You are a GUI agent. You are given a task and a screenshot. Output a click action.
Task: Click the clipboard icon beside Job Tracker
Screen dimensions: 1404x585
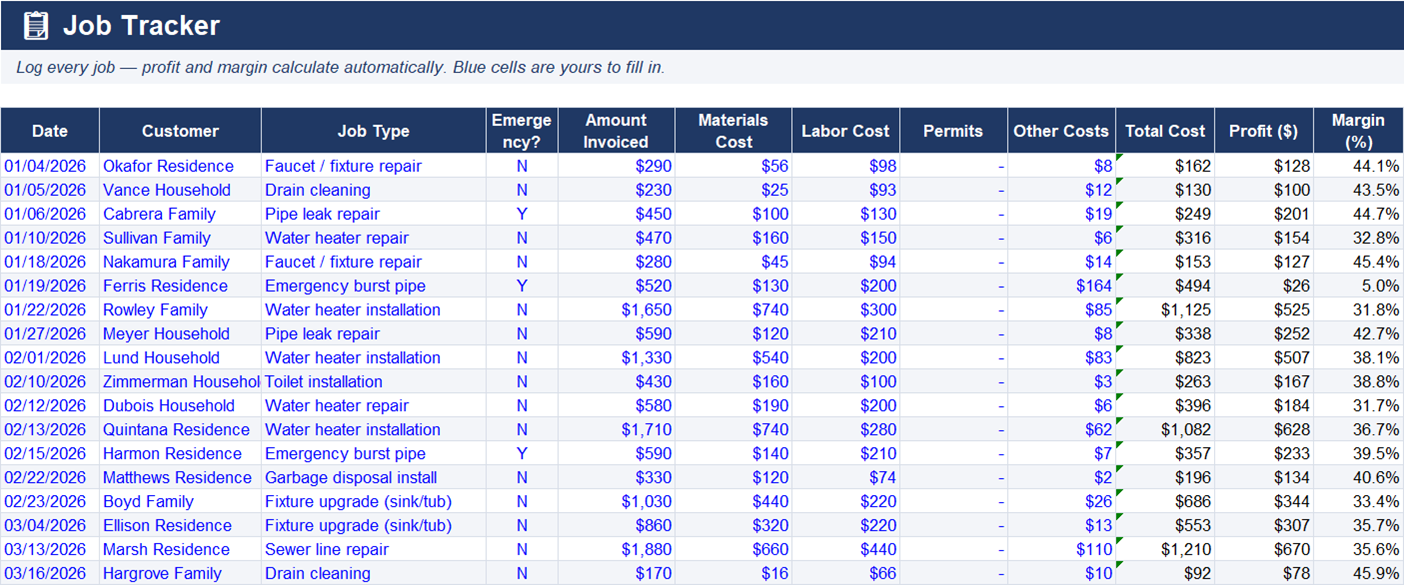point(36,26)
